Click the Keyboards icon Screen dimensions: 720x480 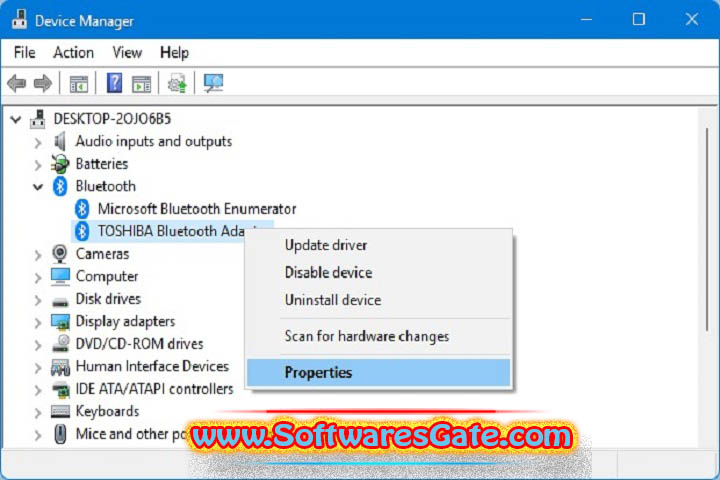pos(60,412)
